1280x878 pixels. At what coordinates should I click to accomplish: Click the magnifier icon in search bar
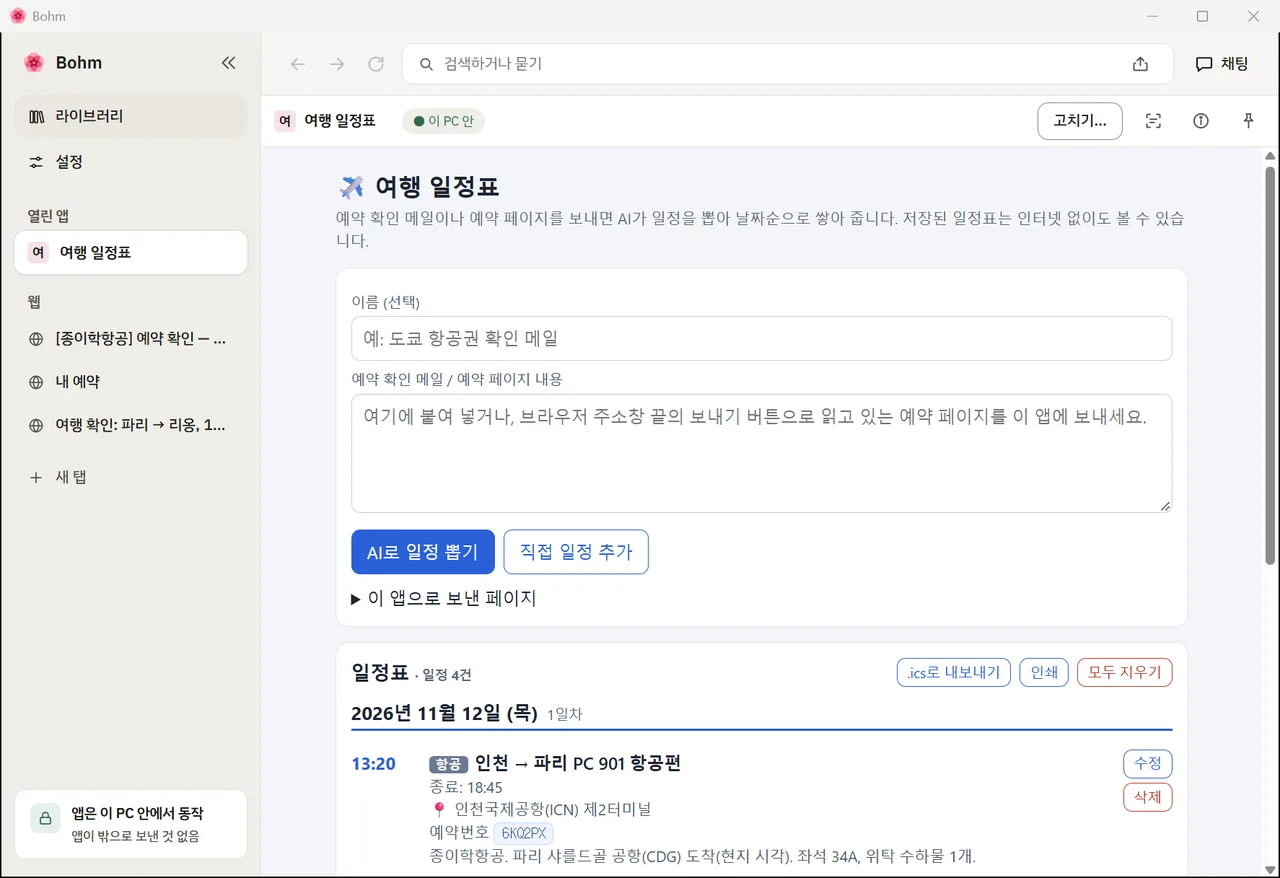pyautogui.click(x=426, y=64)
